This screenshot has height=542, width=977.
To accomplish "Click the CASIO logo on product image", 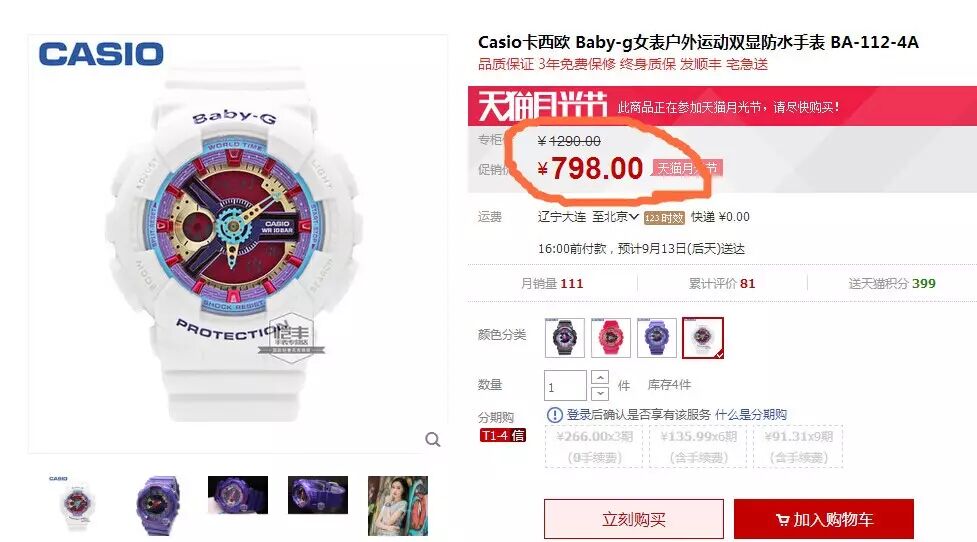I will 101,54.
